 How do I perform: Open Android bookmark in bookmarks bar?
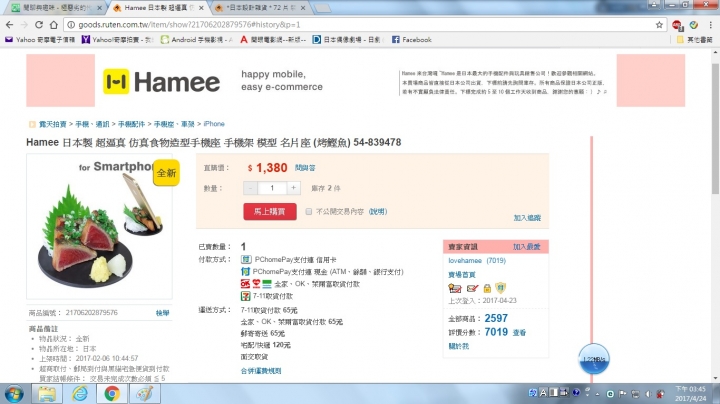[197, 40]
